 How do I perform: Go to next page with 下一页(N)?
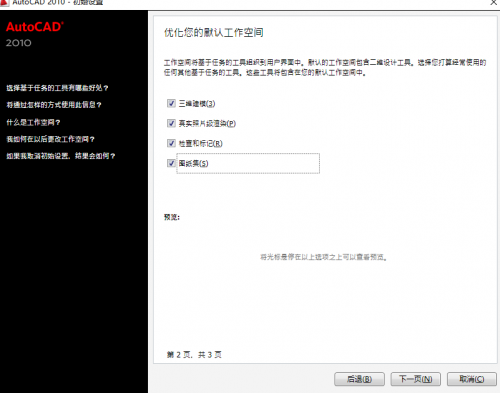pyautogui.click(x=416, y=379)
